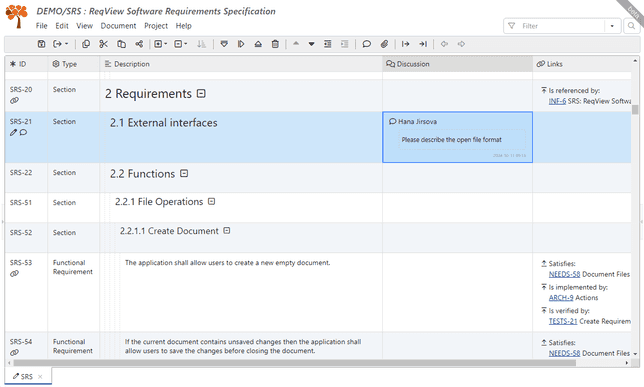Click the Attachment paperclip icon
644x387 pixels.
[384, 44]
